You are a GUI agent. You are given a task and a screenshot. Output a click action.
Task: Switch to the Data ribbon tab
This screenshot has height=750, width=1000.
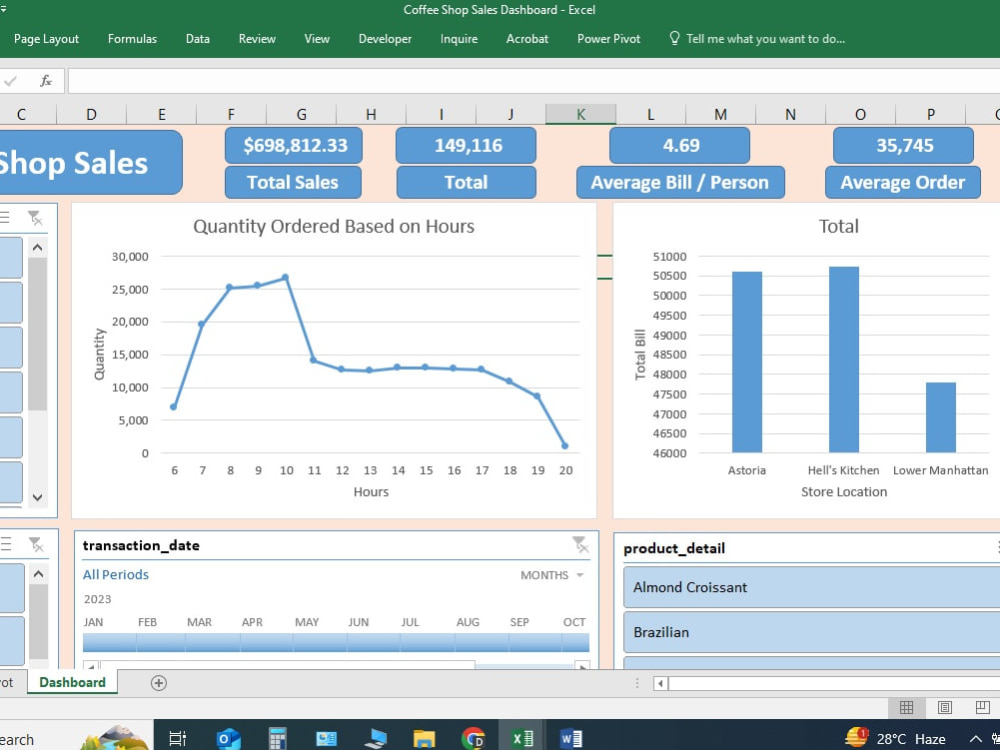(x=198, y=39)
